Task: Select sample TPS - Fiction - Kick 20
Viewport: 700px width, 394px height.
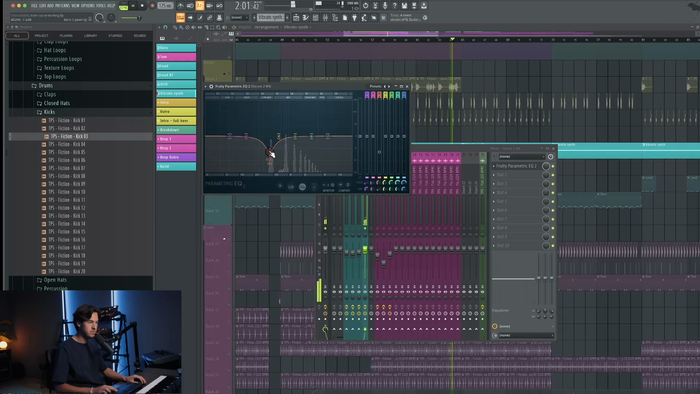Action: (x=67, y=271)
